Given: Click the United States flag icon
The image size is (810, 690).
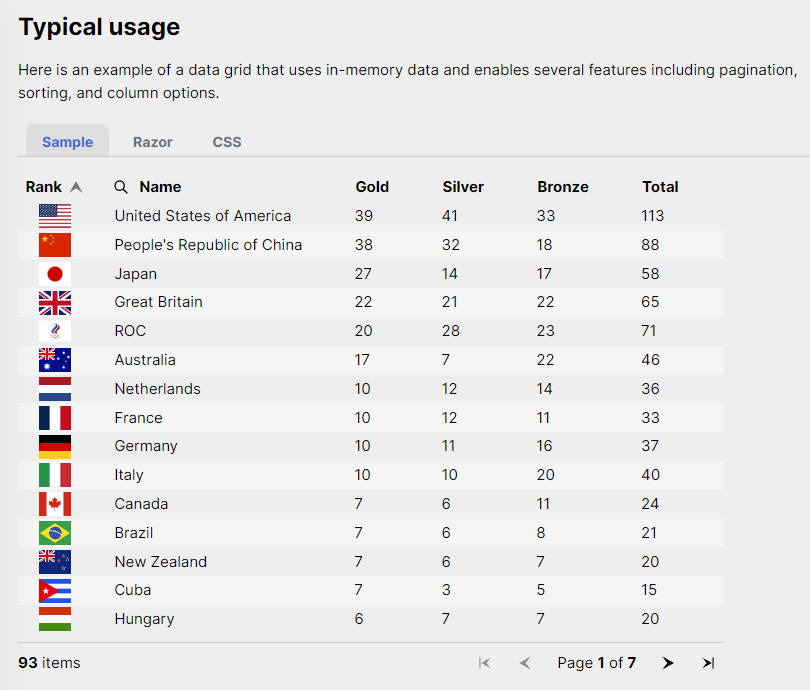Looking at the screenshot, I should [x=55, y=216].
